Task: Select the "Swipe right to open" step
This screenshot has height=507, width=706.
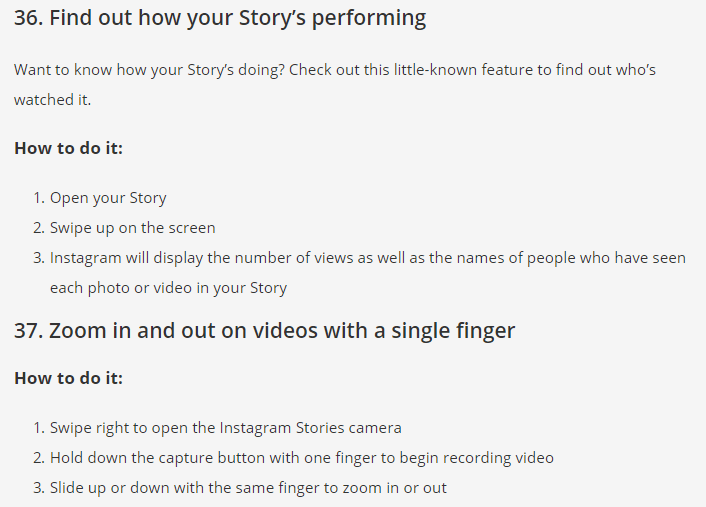Action: pos(225,428)
